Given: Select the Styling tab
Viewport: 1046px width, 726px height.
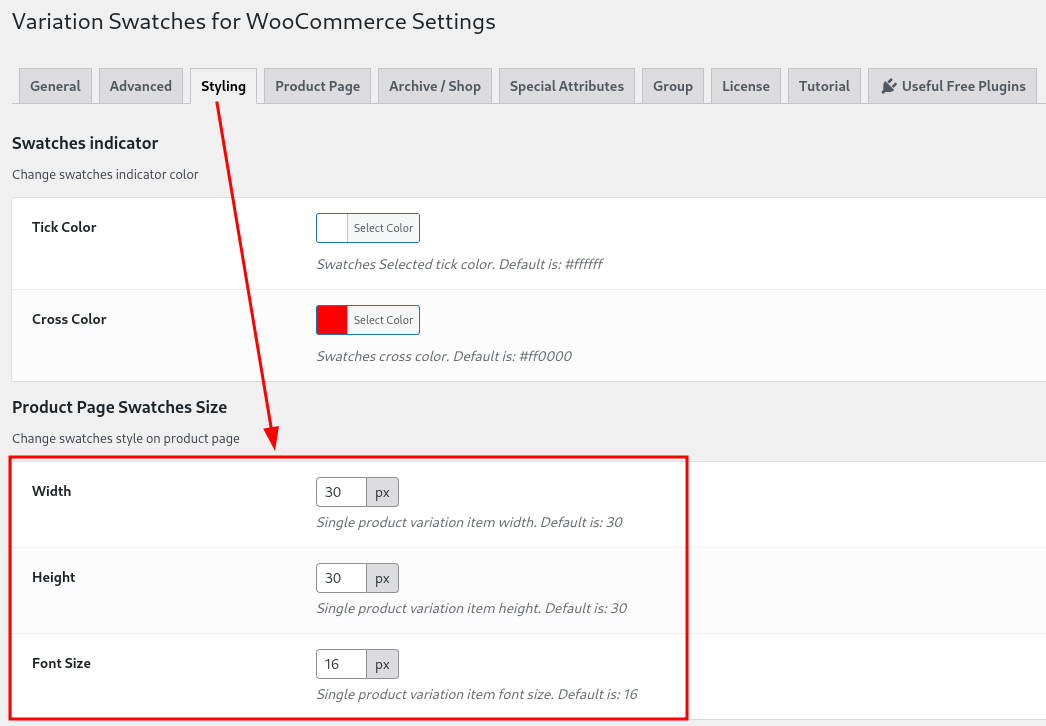Looking at the screenshot, I should [x=223, y=86].
